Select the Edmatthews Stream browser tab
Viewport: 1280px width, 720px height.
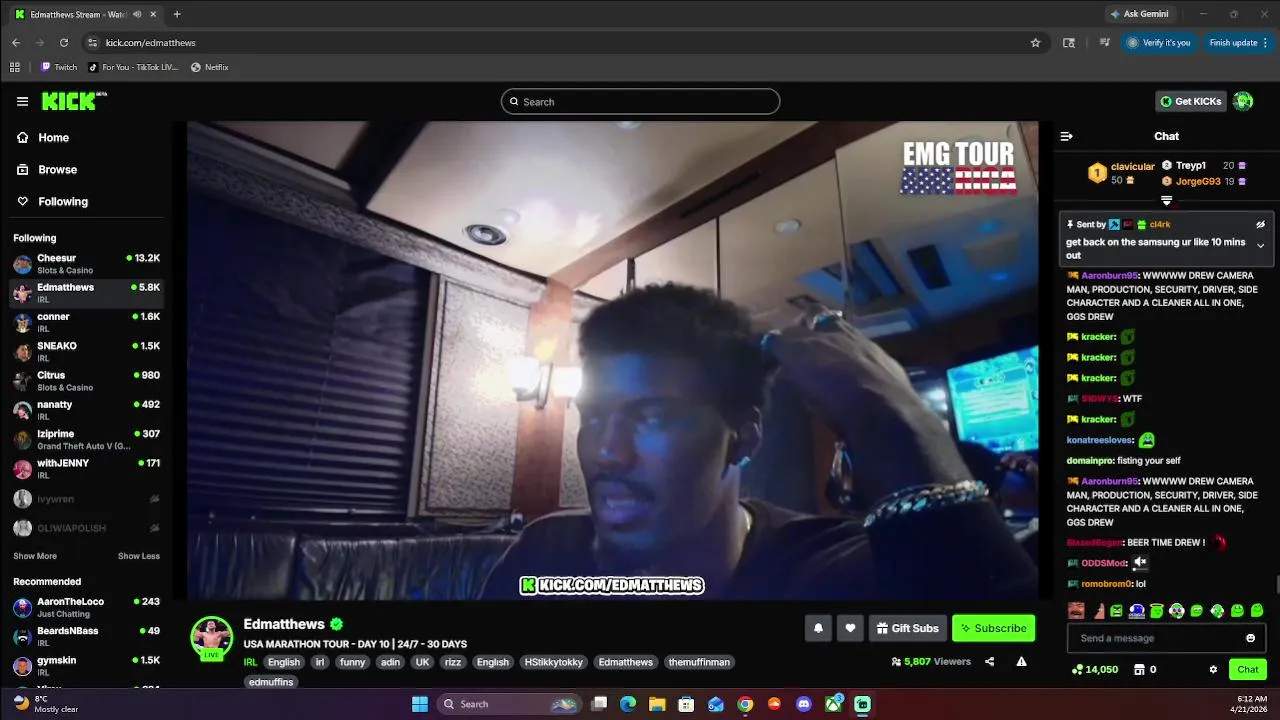[85, 14]
